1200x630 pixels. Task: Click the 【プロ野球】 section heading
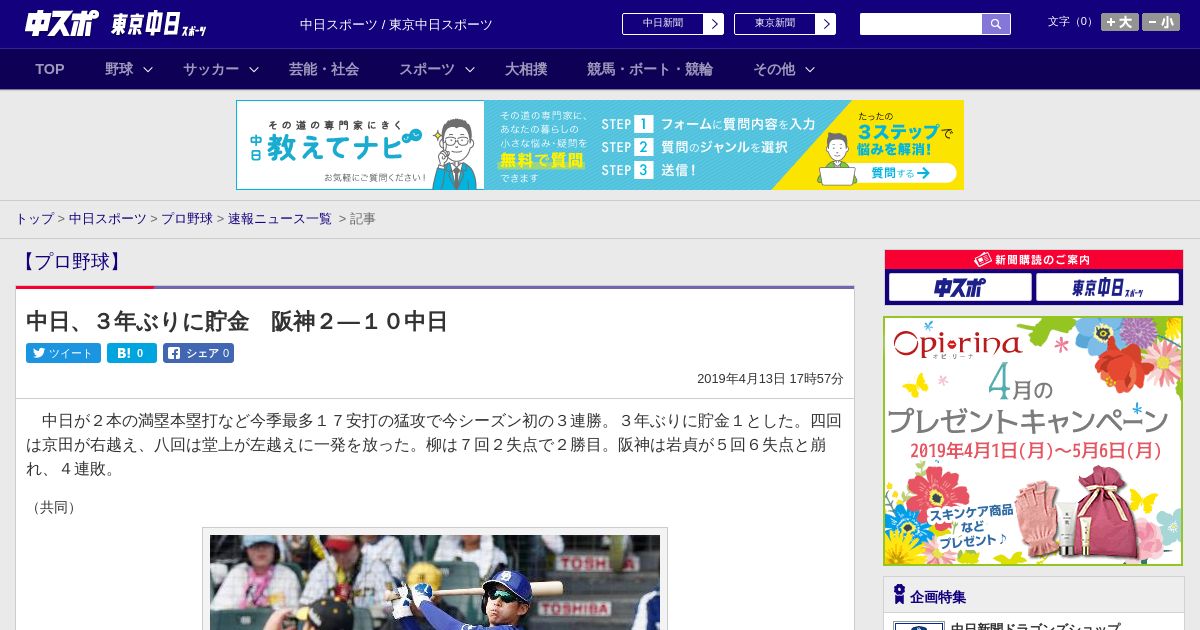point(71,262)
